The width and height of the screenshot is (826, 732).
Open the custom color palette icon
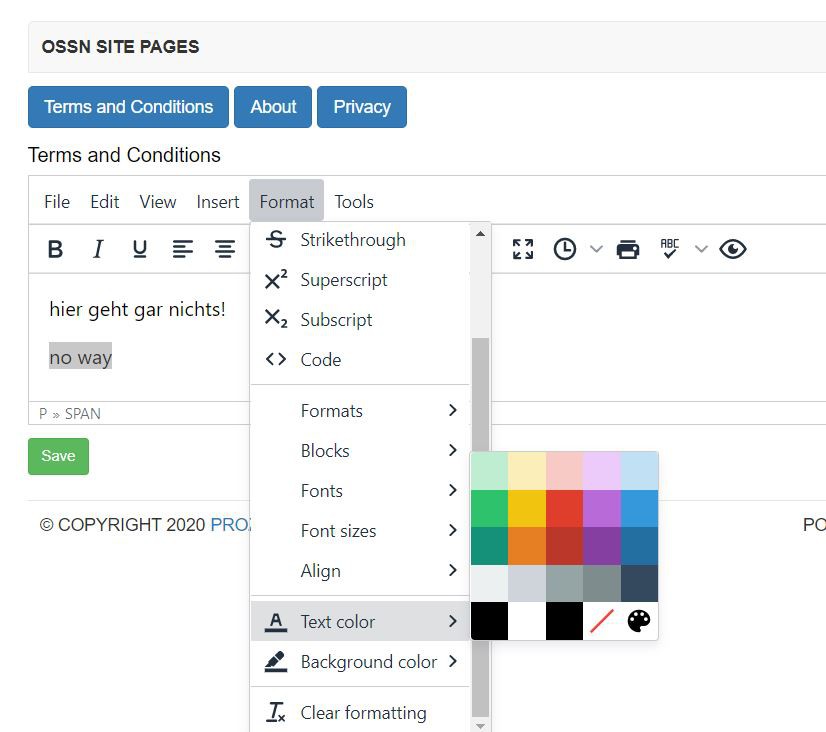[639, 621]
